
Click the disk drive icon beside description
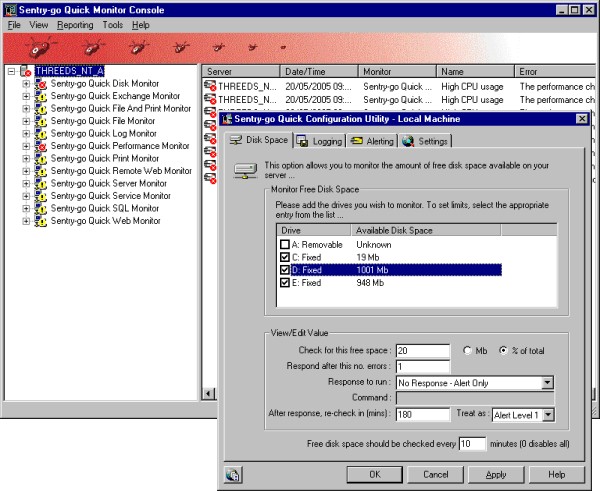[245, 171]
